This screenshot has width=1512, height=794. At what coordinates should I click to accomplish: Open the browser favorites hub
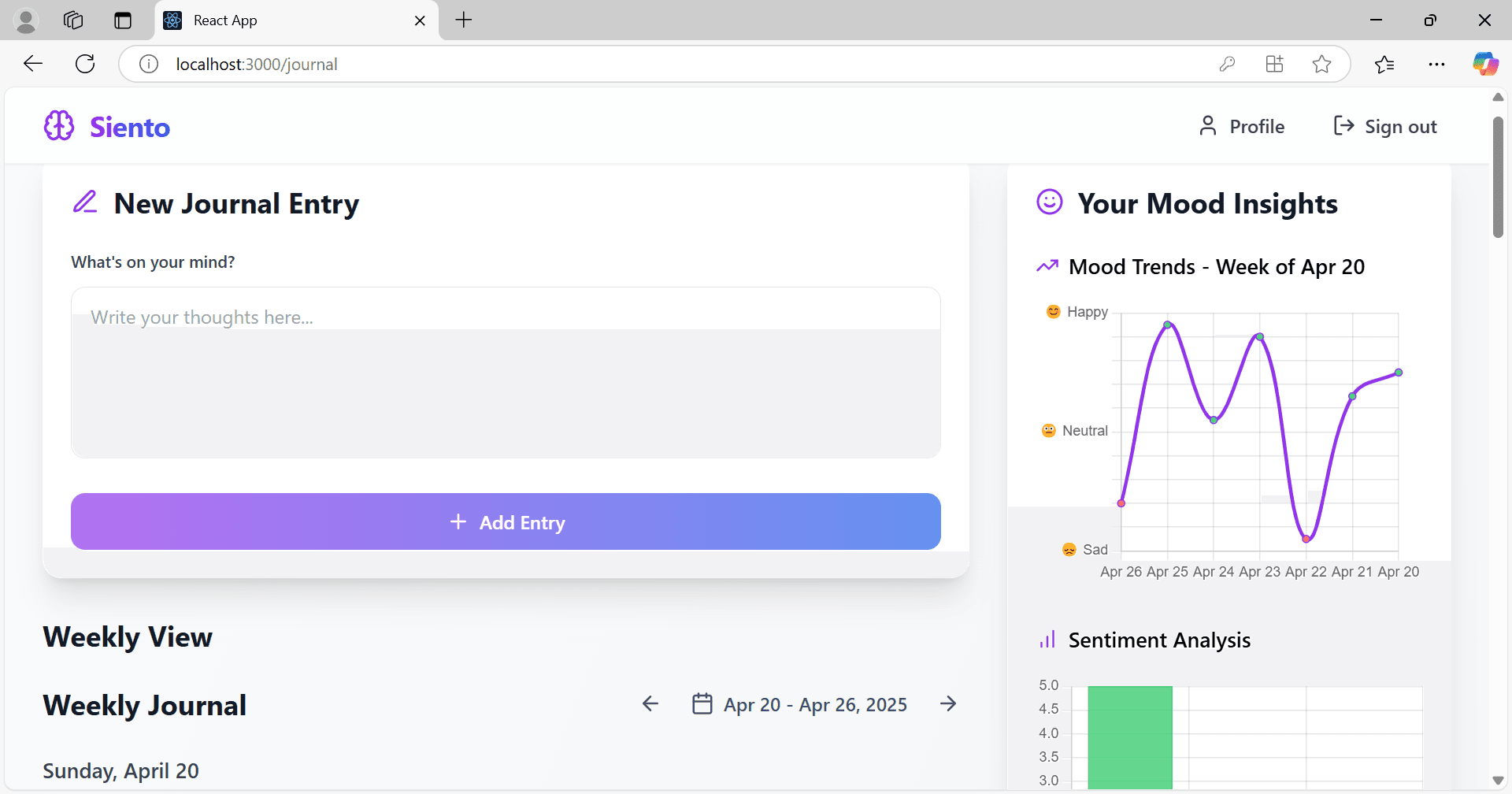pos(1385,64)
